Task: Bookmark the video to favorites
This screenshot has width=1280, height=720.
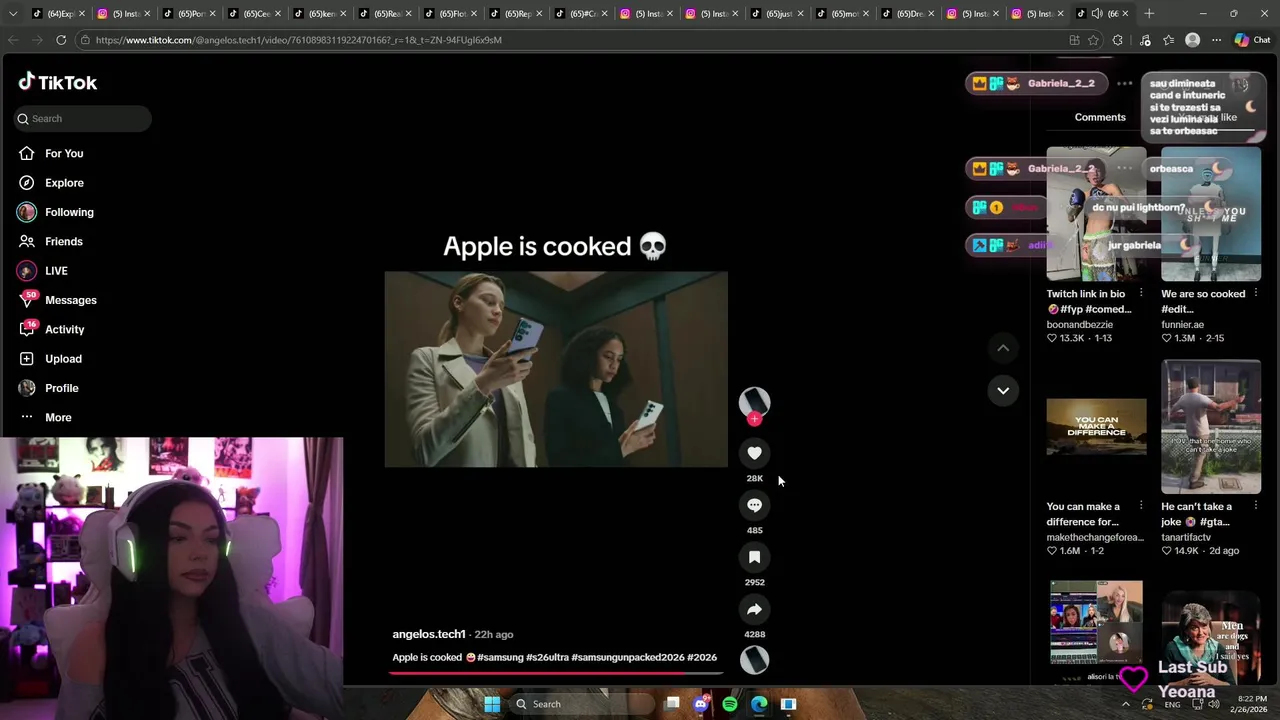Action: (x=754, y=557)
